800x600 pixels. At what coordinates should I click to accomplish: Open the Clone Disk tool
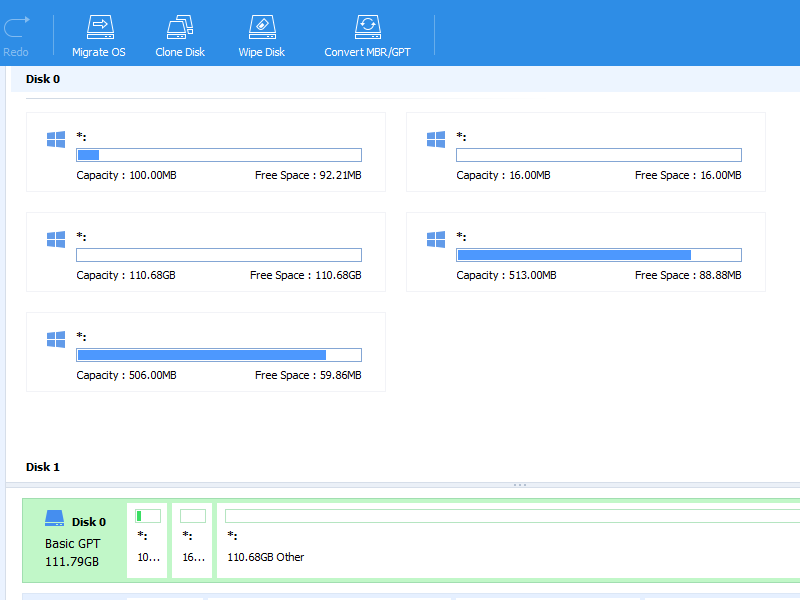tap(180, 27)
